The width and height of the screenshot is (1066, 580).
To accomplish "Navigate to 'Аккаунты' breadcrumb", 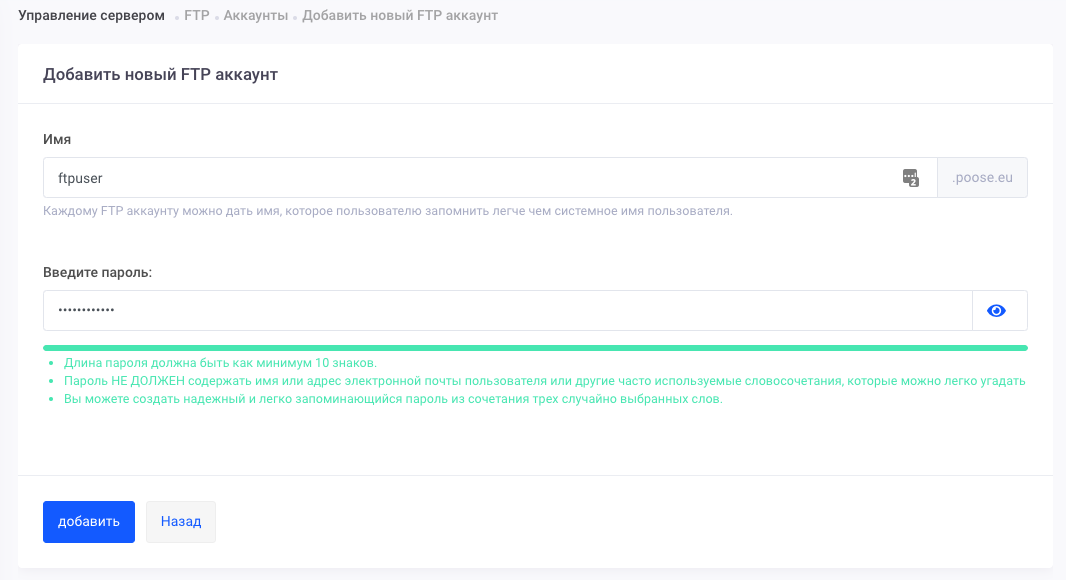I will coord(256,16).
